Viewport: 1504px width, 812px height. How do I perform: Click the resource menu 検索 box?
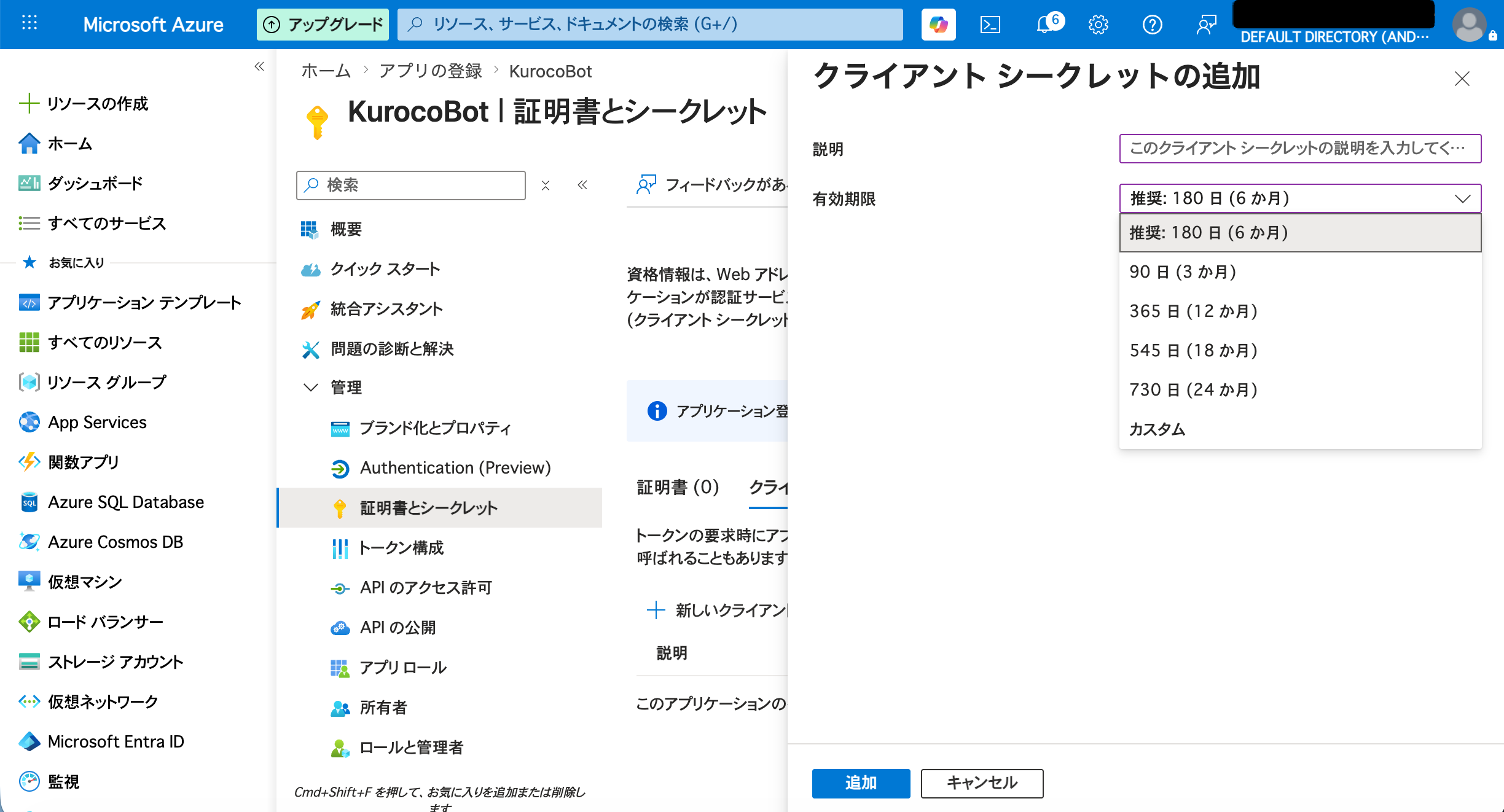pyautogui.click(x=410, y=185)
